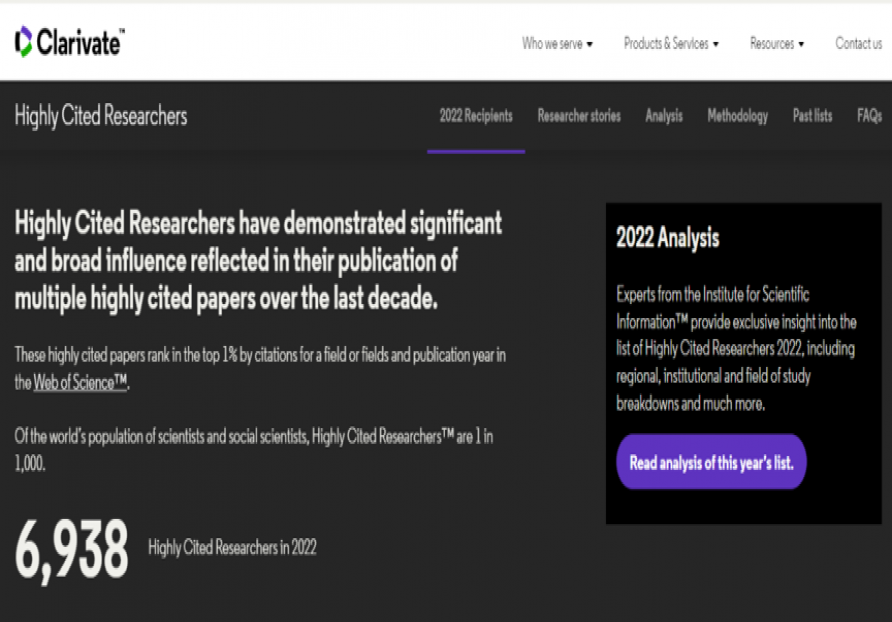Click the Highly Cited Researchers section title
The height and width of the screenshot is (622, 892).
101,116
